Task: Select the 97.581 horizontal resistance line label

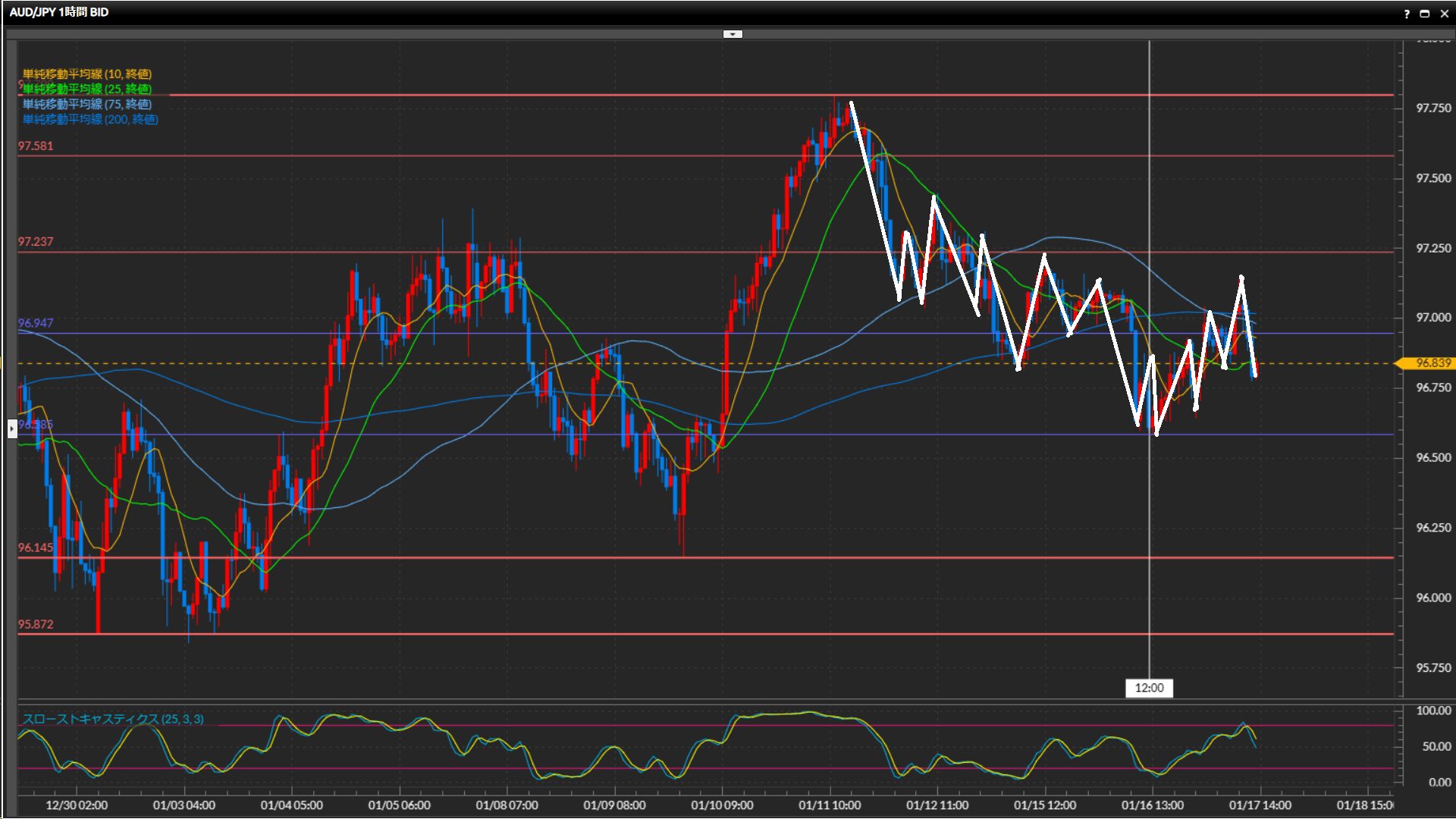Action: click(x=36, y=146)
